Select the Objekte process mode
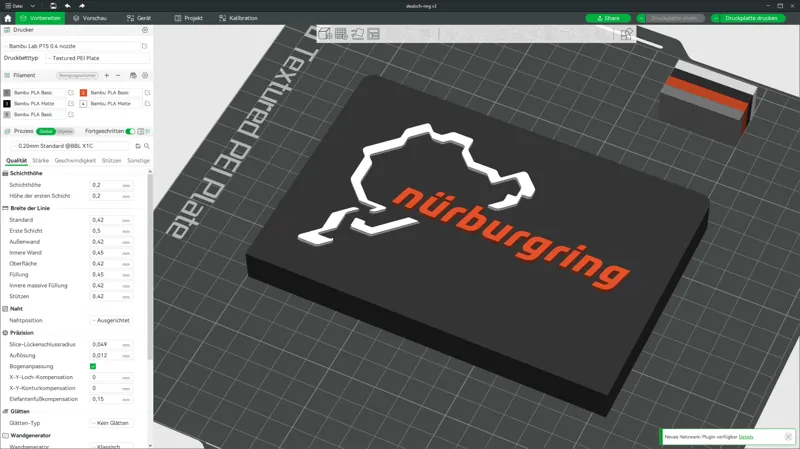 pos(65,131)
